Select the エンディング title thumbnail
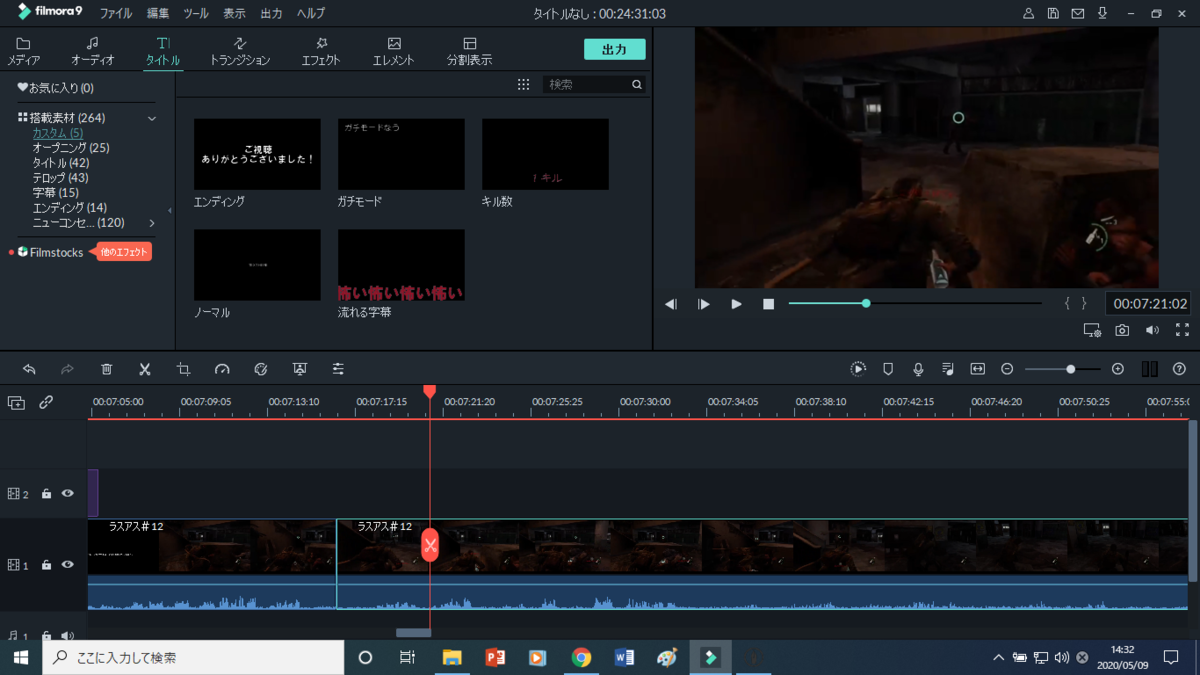 pos(257,154)
